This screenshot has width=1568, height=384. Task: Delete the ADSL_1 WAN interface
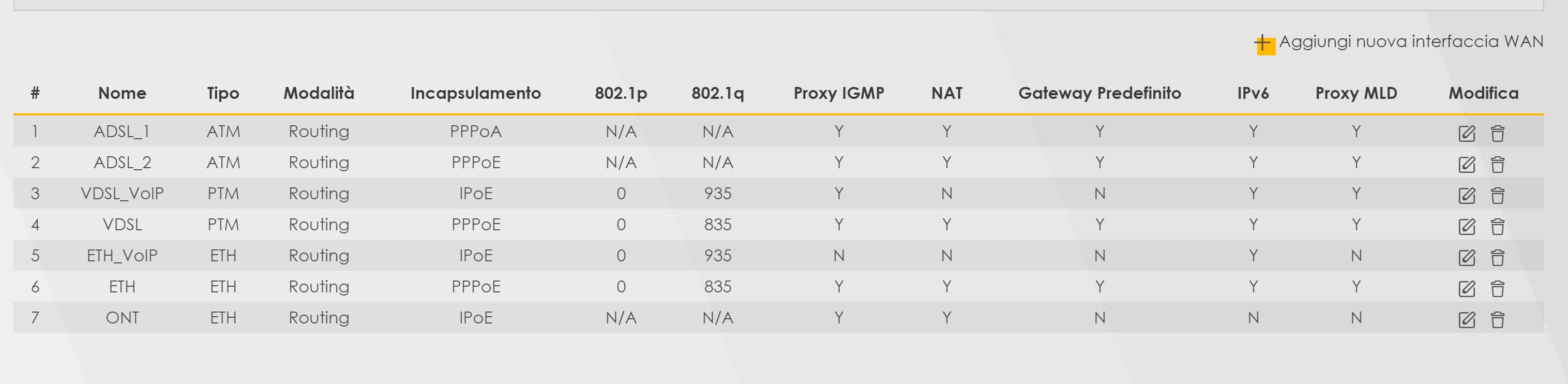coord(1497,134)
